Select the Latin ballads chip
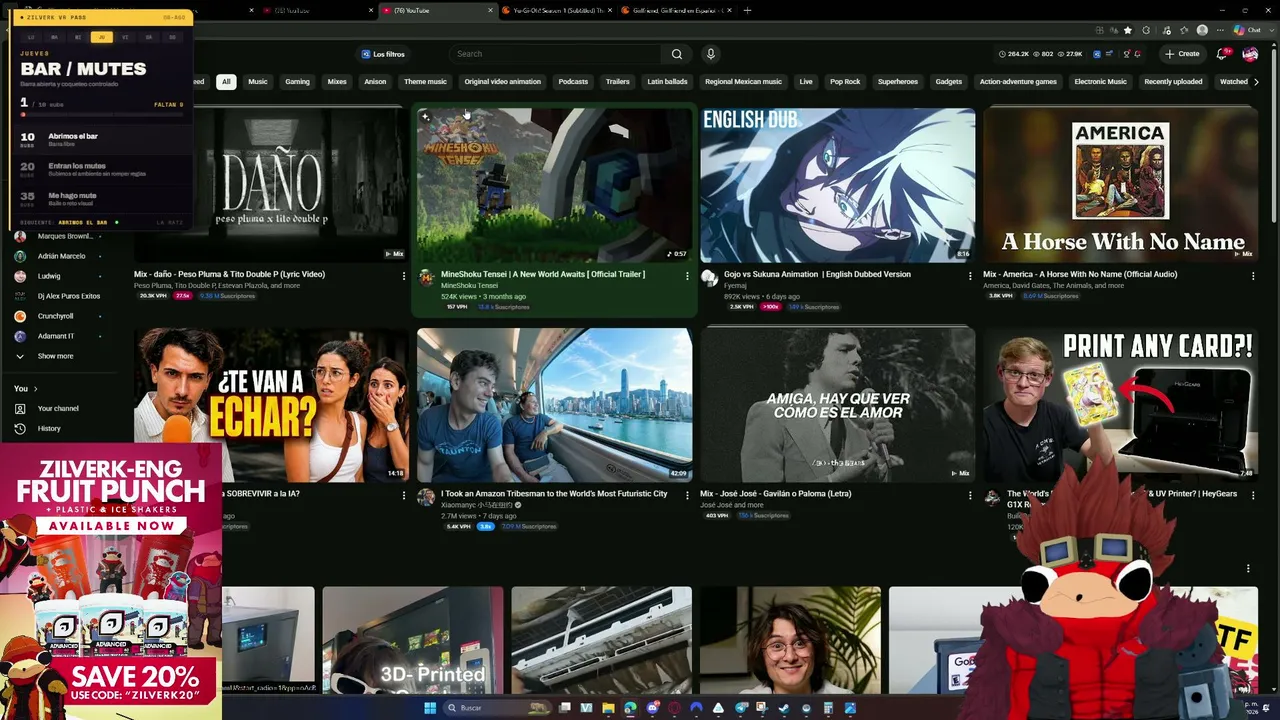The image size is (1280, 720). click(x=667, y=82)
